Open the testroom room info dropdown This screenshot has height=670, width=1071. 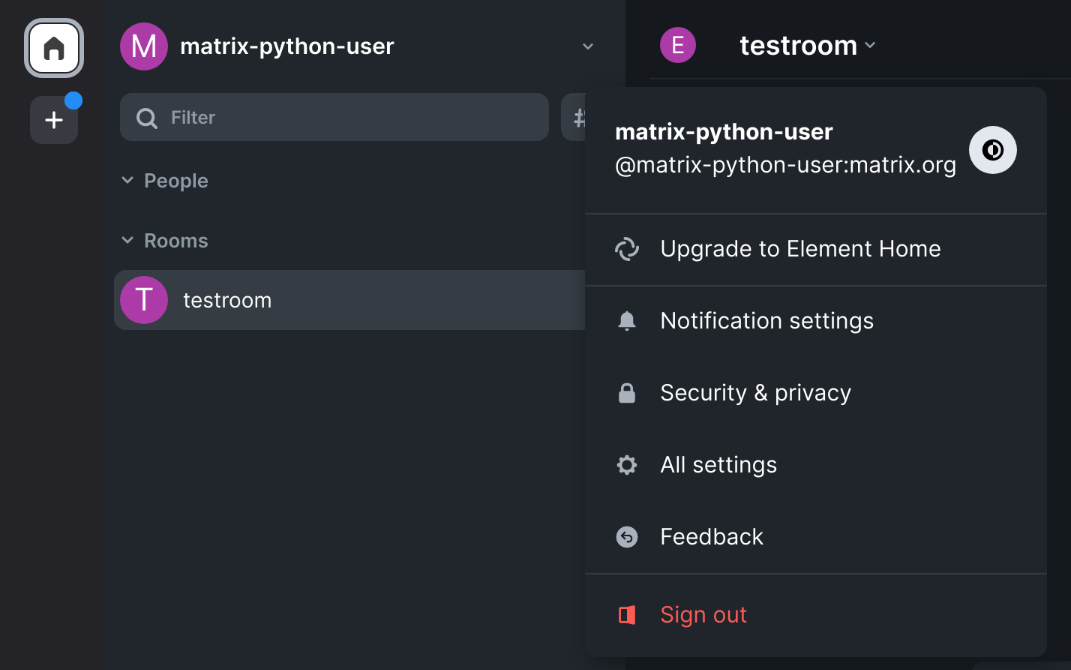869,46
